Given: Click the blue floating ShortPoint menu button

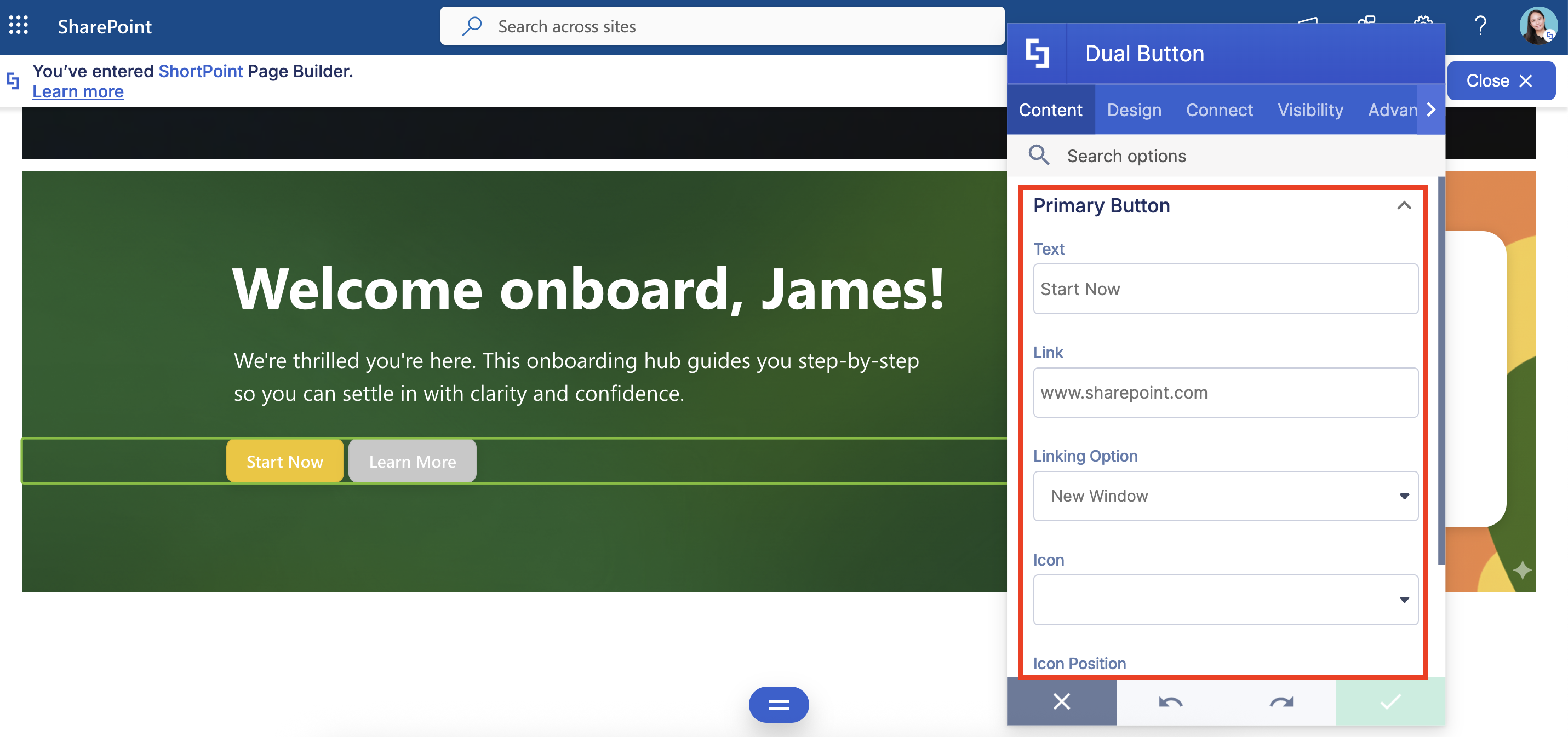Looking at the screenshot, I should [x=778, y=704].
